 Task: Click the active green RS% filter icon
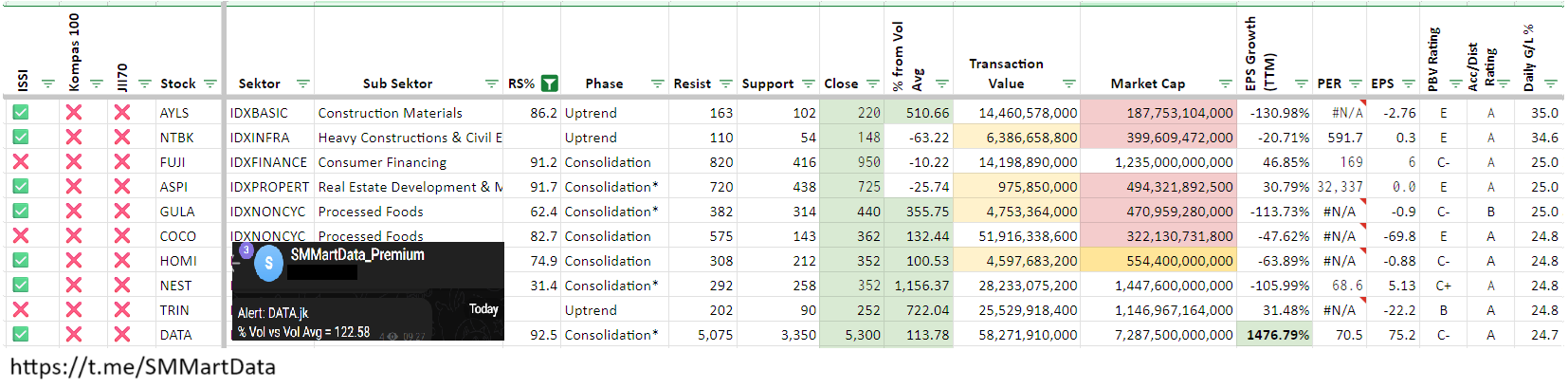click(x=549, y=83)
